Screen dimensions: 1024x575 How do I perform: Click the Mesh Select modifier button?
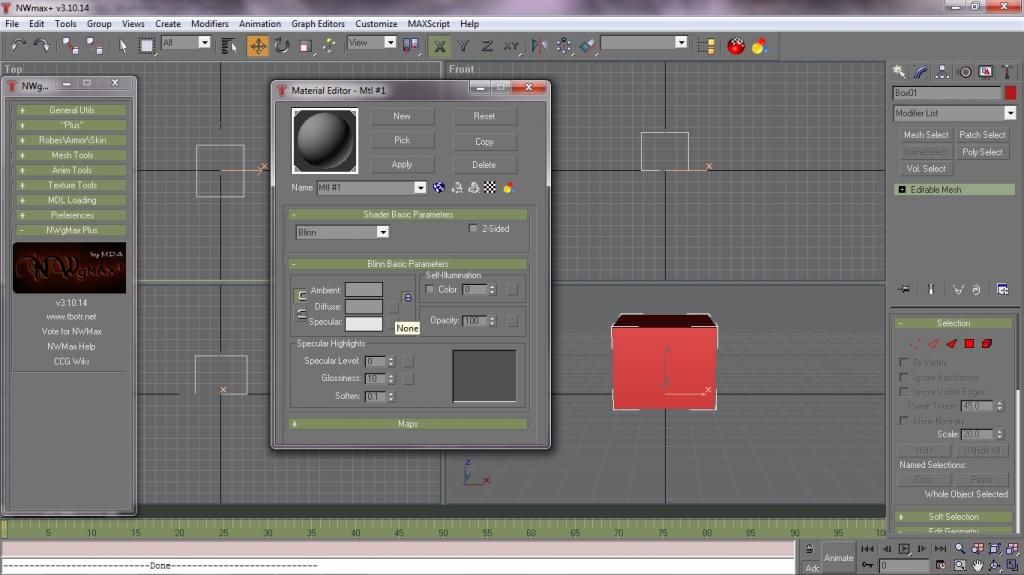(x=926, y=135)
